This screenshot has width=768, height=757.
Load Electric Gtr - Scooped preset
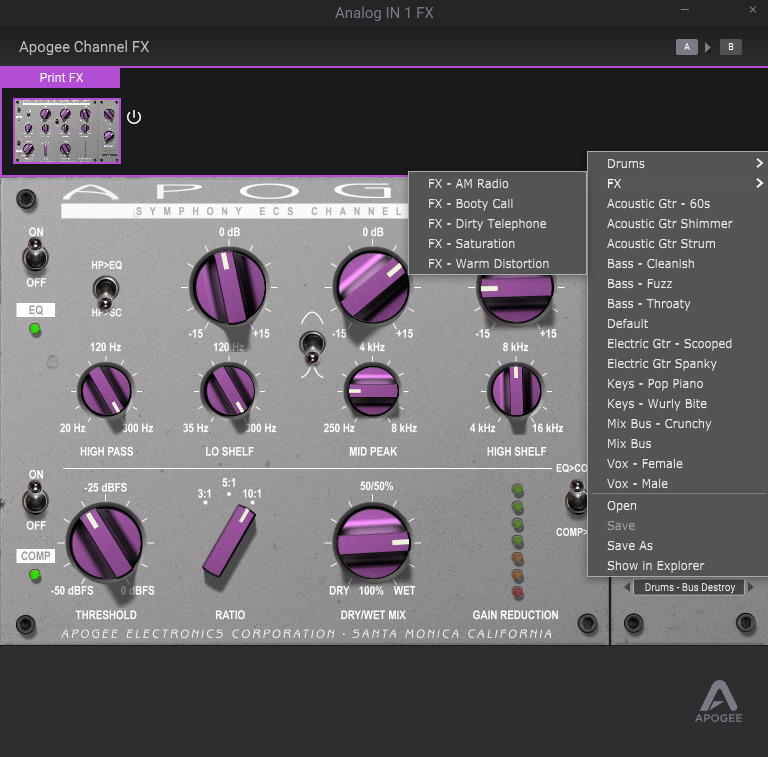677,344
